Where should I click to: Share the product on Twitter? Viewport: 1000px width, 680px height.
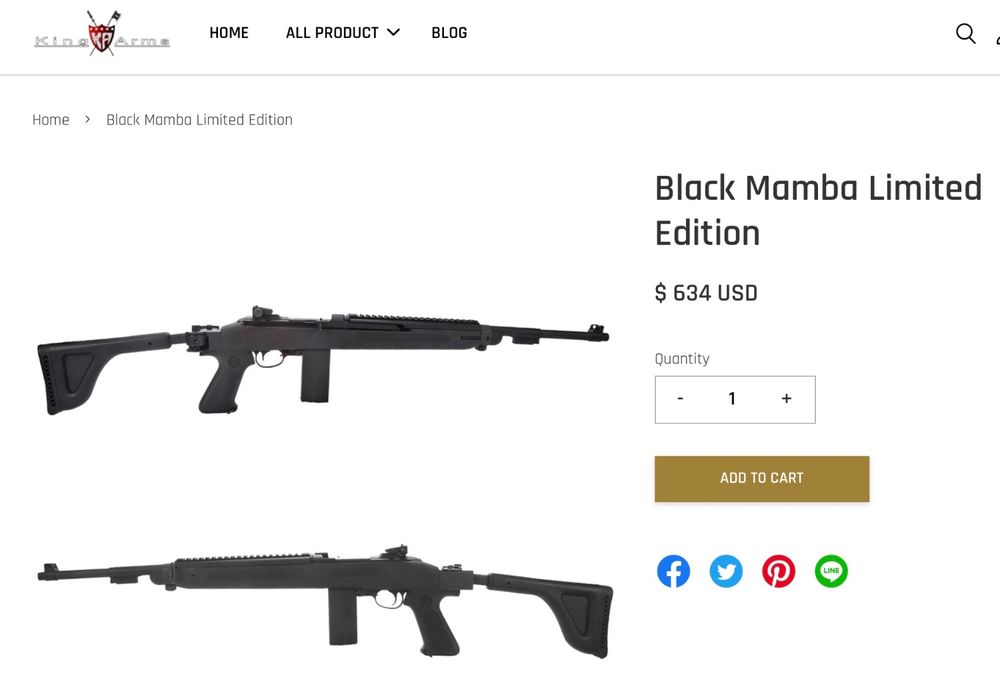click(x=726, y=571)
